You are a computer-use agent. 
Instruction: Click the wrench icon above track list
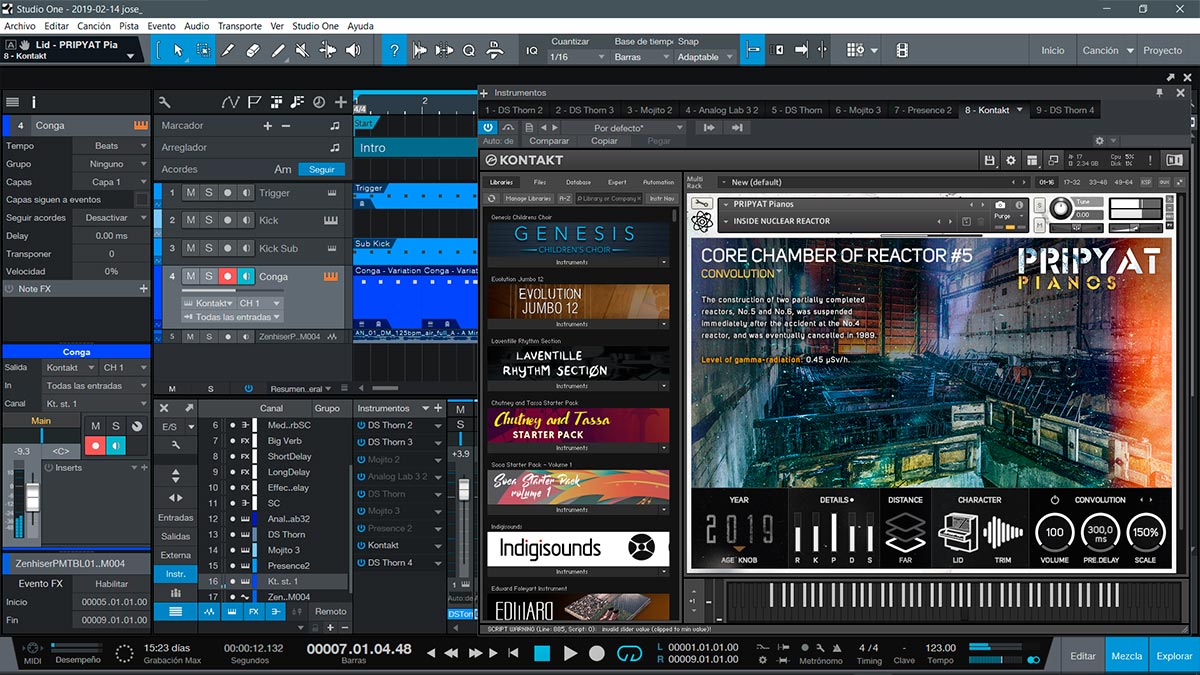coord(165,102)
